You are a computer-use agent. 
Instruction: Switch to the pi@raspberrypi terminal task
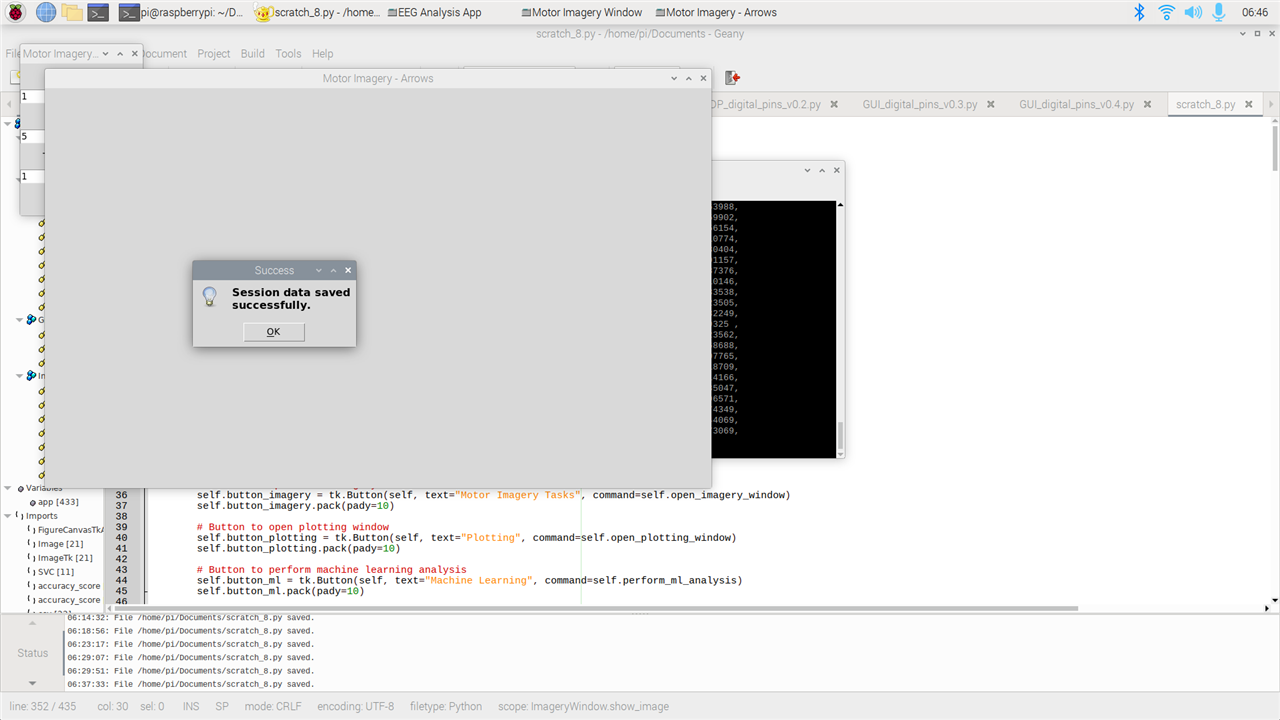[181, 12]
